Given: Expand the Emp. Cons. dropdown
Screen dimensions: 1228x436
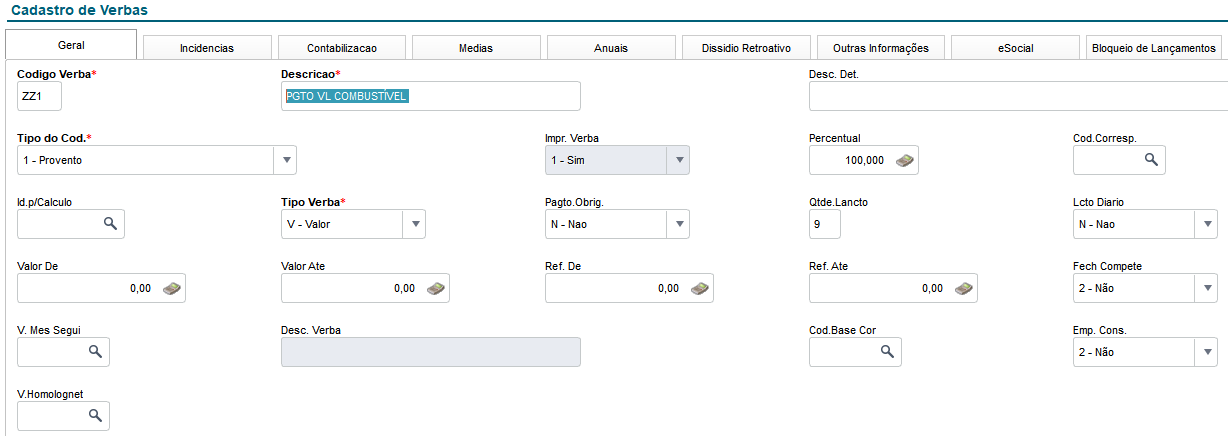Looking at the screenshot, I should 1206,352.
